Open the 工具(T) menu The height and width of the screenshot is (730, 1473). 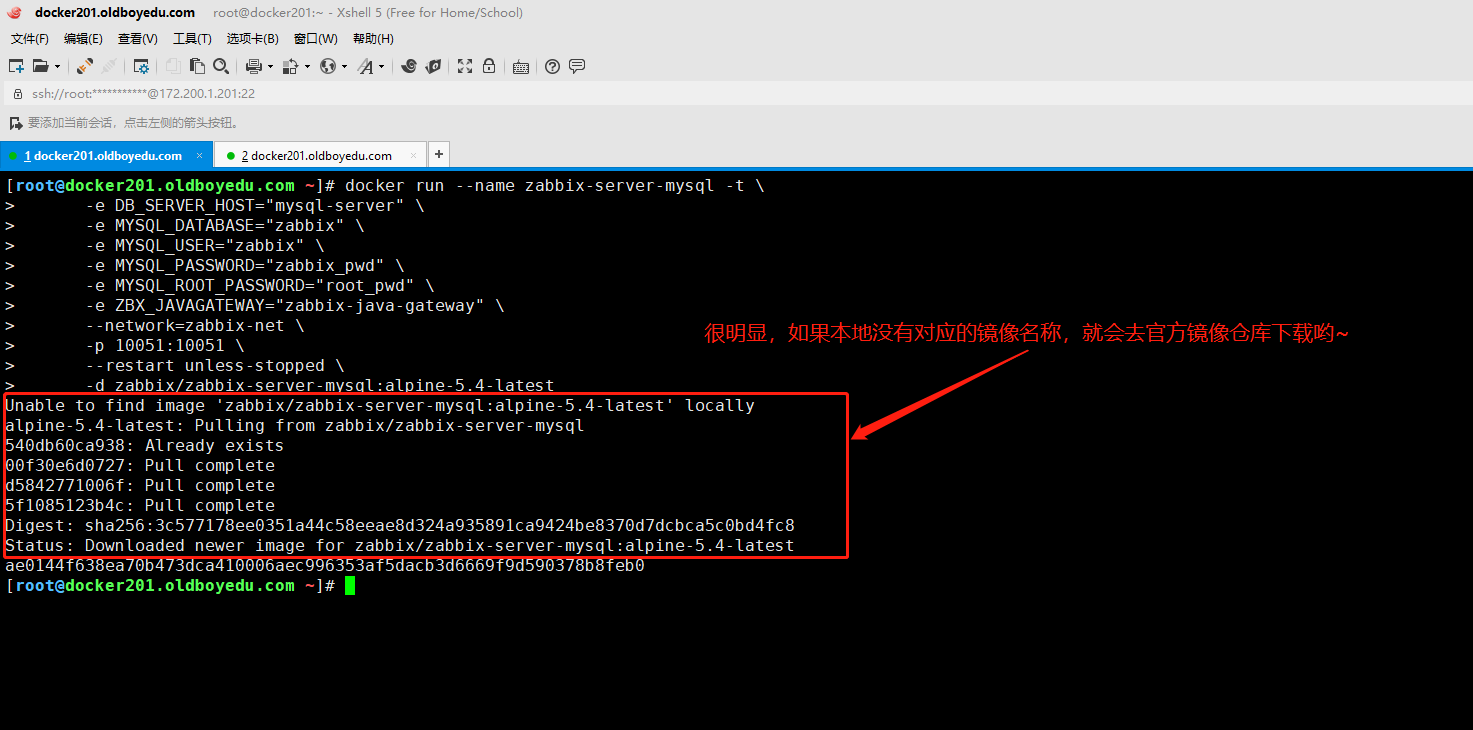pos(192,39)
